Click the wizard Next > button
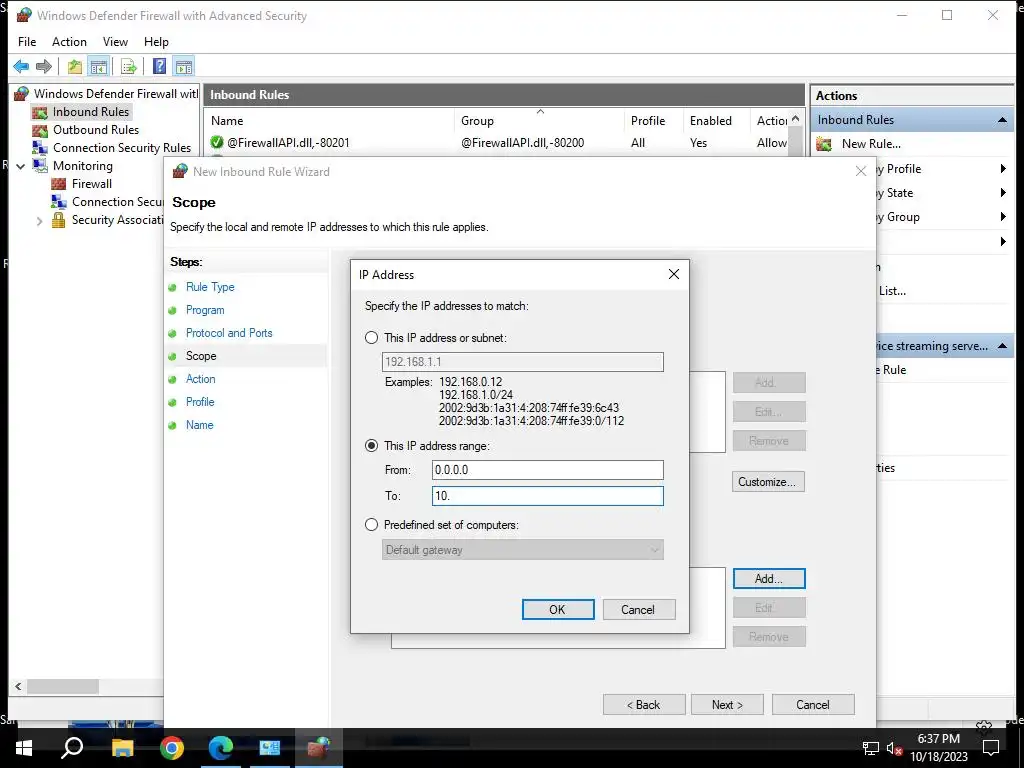Screen dimensions: 1024x768 (x=727, y=705)
